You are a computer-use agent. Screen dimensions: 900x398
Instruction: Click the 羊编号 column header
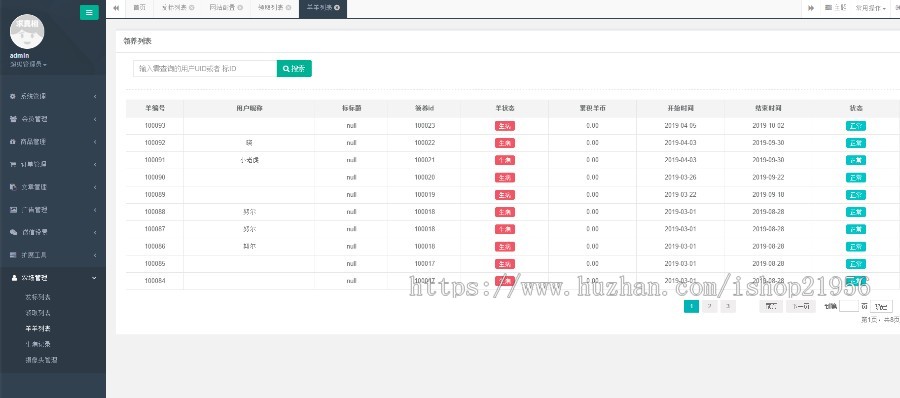coord(155,109)
